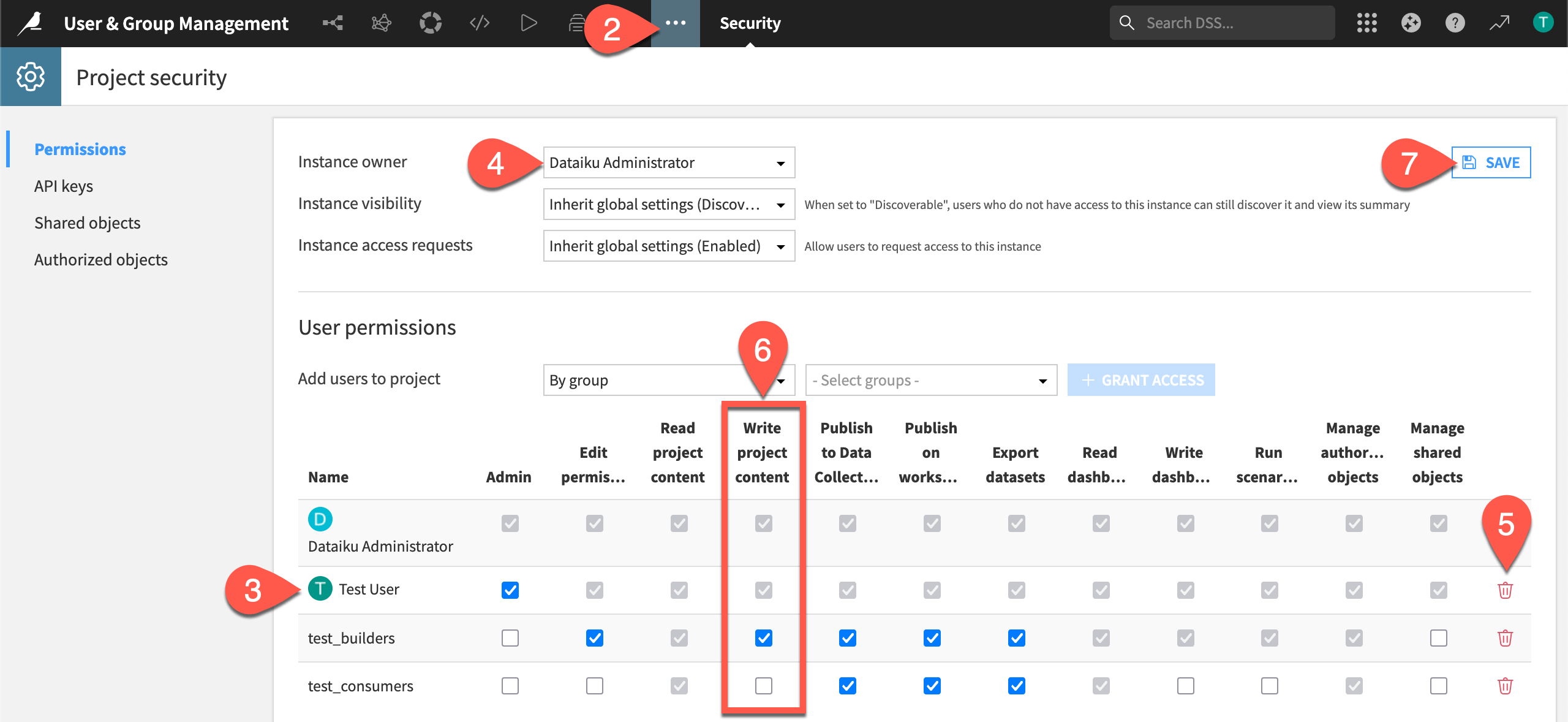Open the By group dropdown
The width and height of the screenshot is (1568, 722).
pyautogui.click(x=669, y=380)
